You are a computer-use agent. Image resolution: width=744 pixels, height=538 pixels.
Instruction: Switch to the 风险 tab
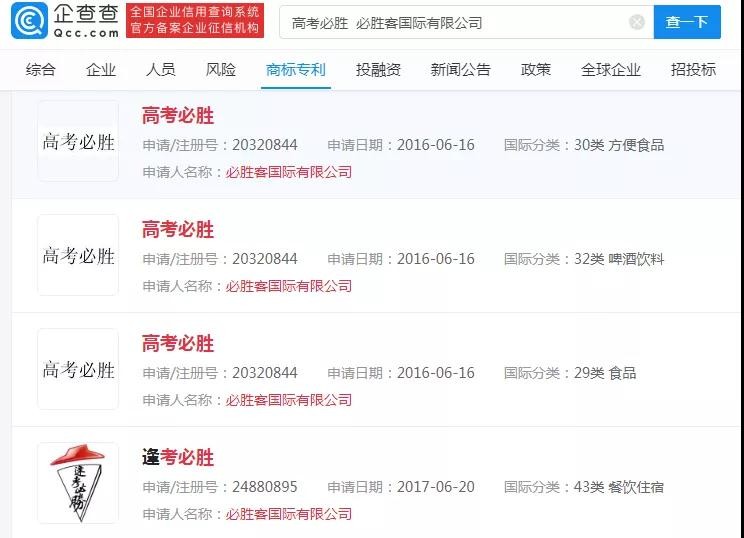[x=221, y=69]
